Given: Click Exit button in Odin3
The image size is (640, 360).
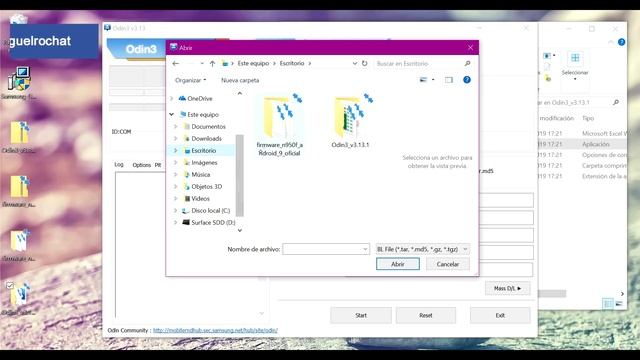Looking at the screenshot, I should 500,316.
